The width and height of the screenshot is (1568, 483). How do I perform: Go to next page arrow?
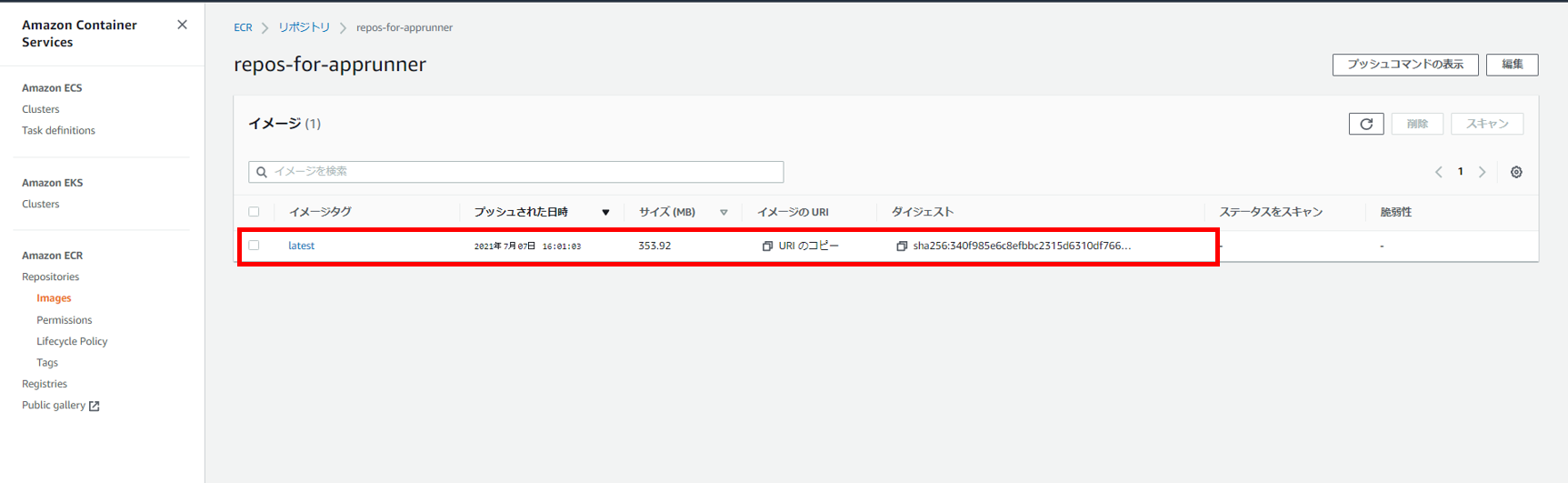(x=1483, y=172)
